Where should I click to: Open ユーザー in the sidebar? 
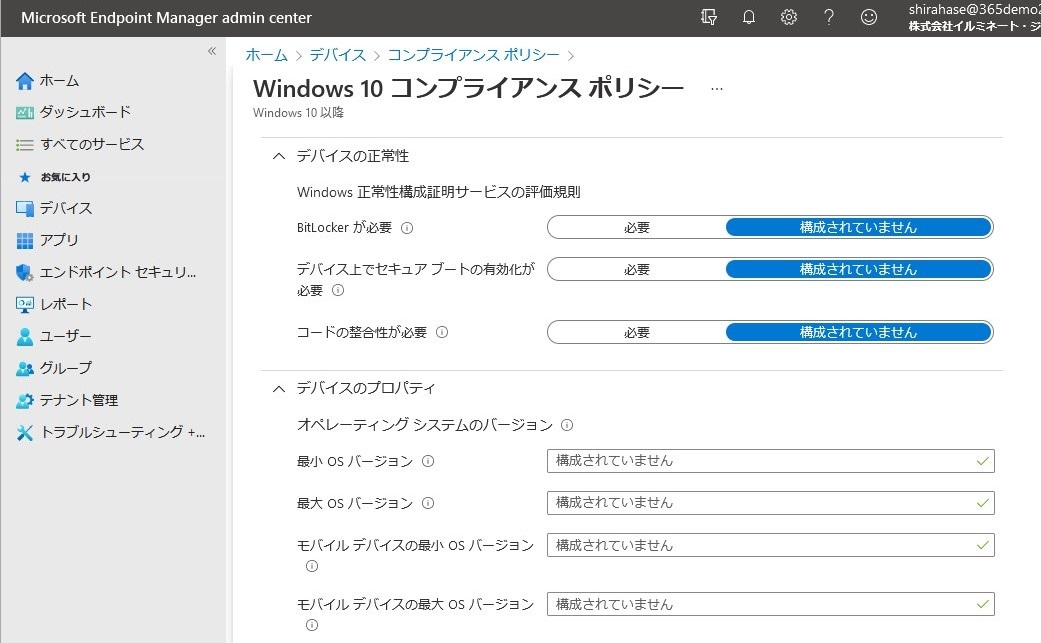coord(66,336)
